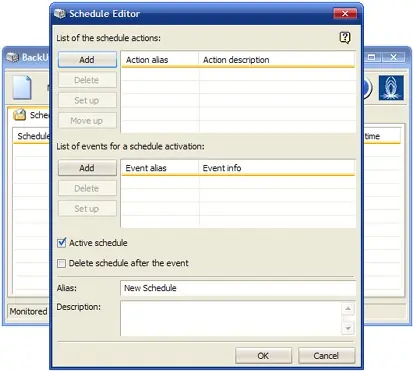This screenshot has height=371, width=413.
Task: Toggle the Active schedule checkbox
Action: click(62, 243)
